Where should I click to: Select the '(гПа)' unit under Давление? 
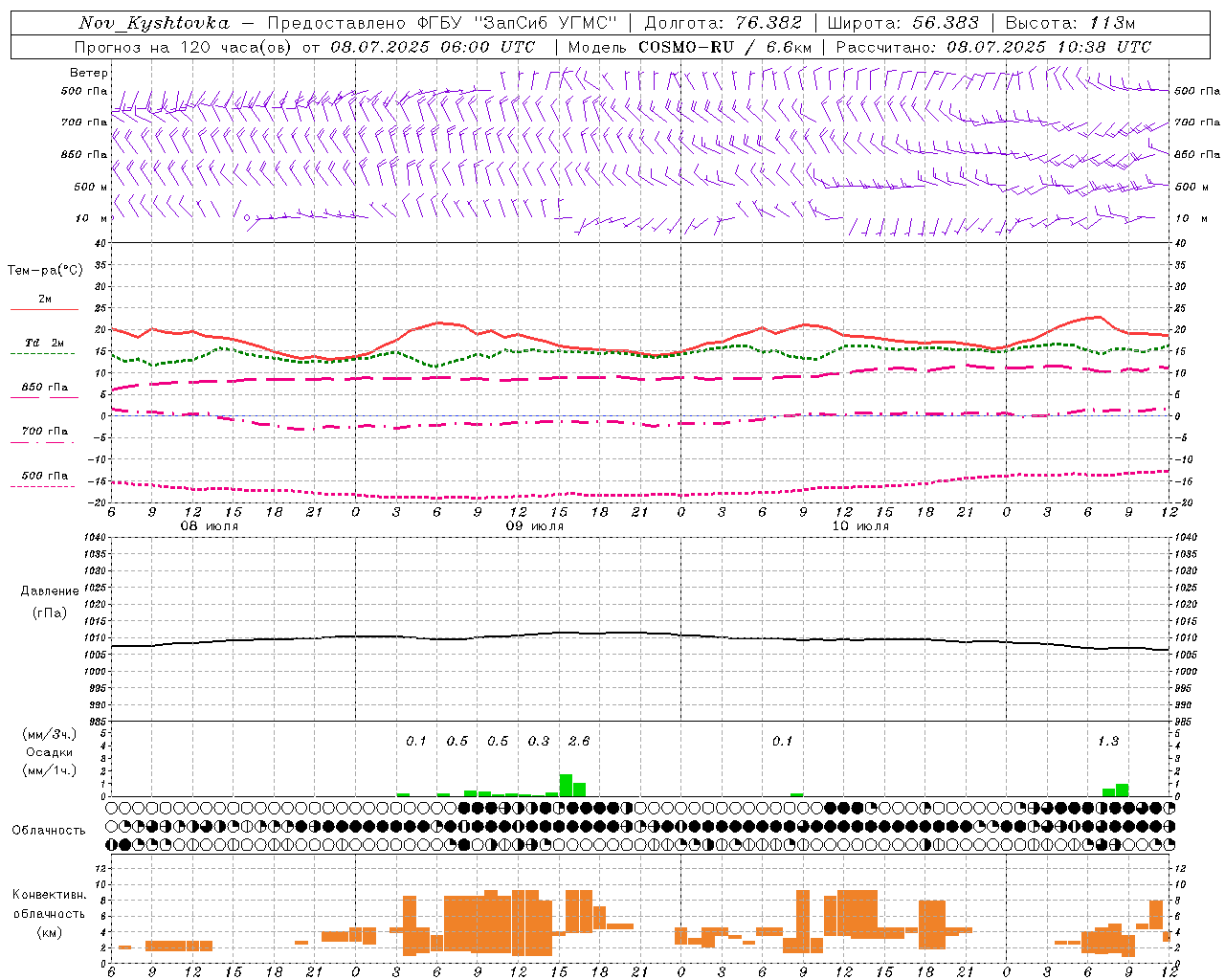[50, 612]
